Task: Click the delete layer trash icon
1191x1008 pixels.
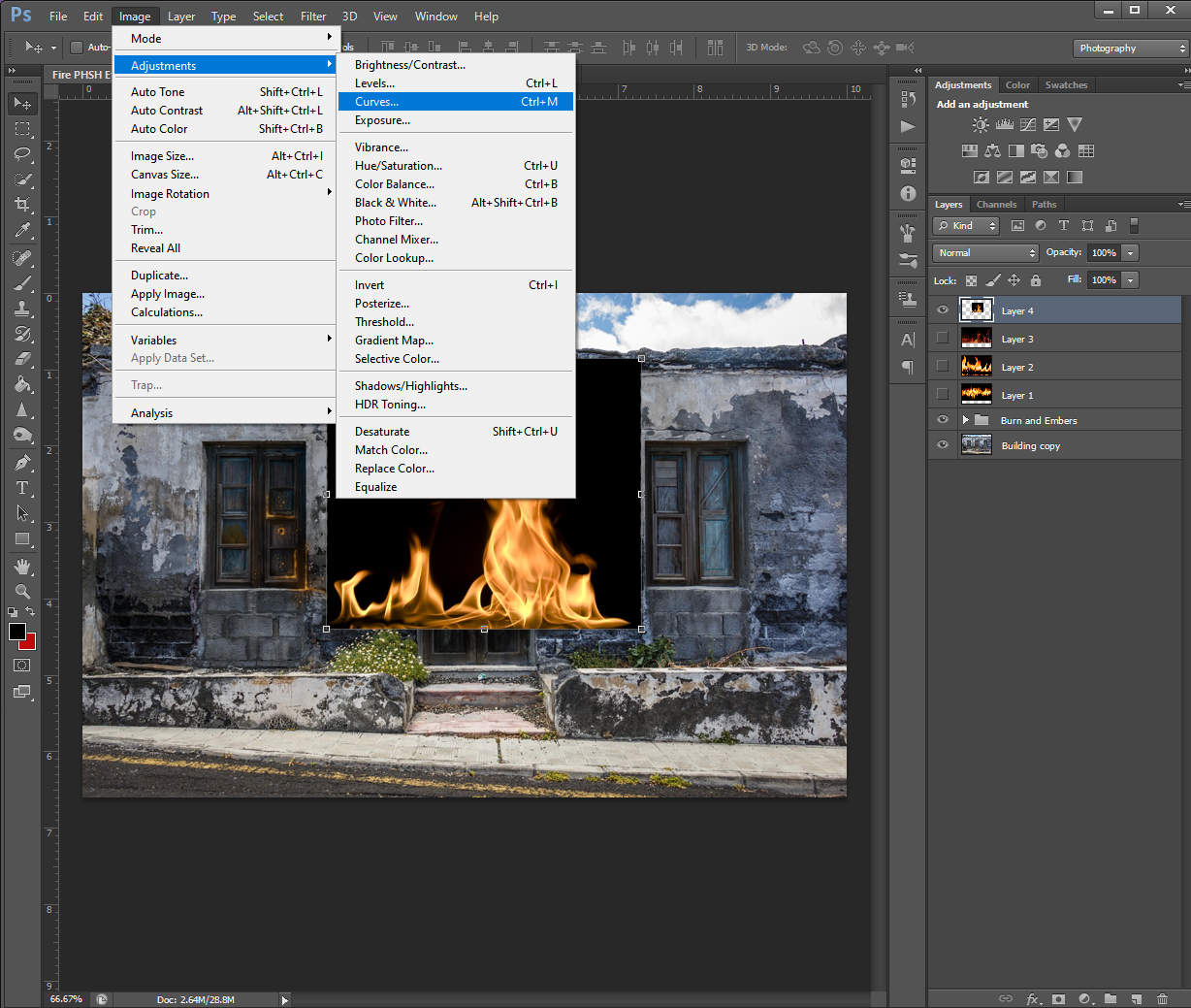Action: (1162, 998)
